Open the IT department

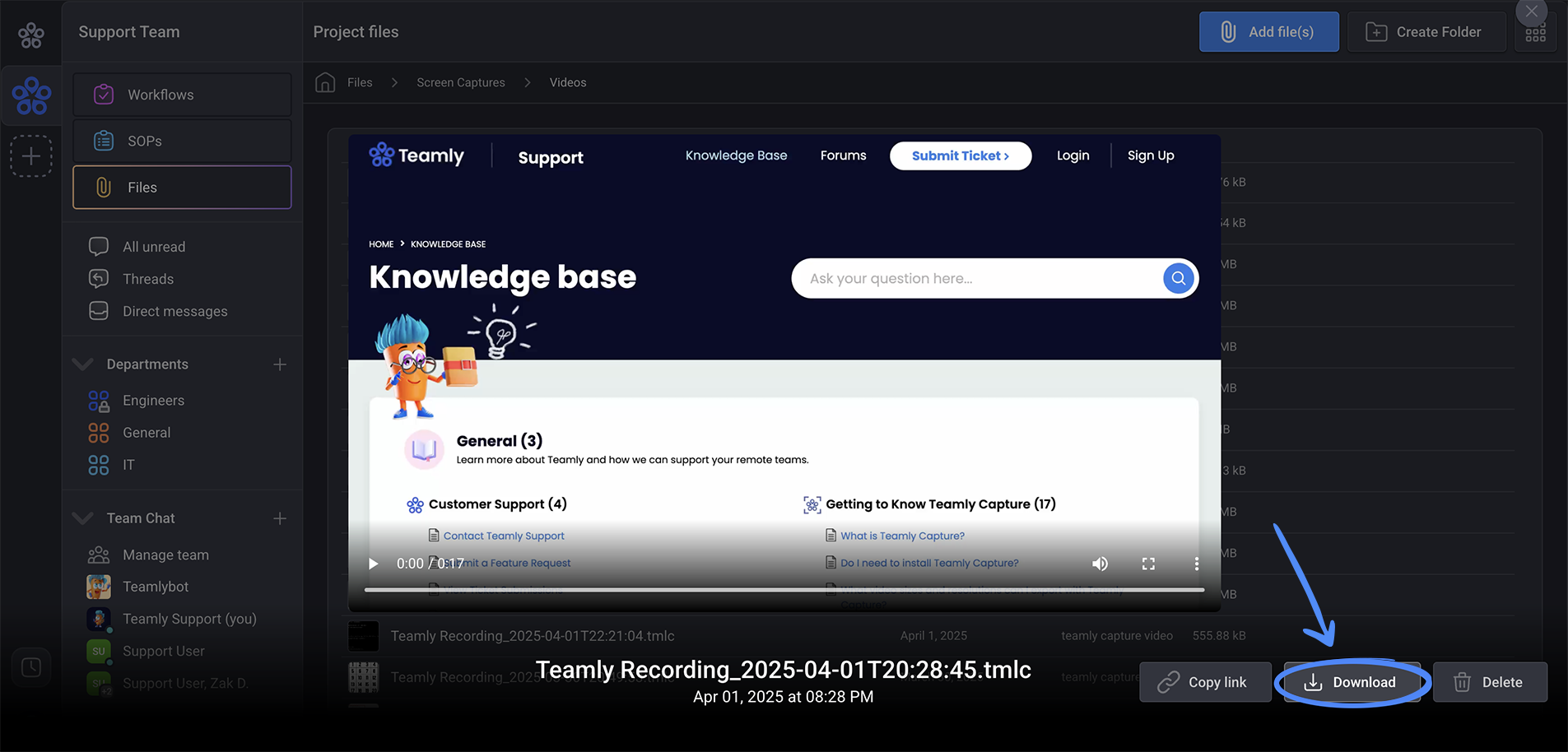point(128,465)
